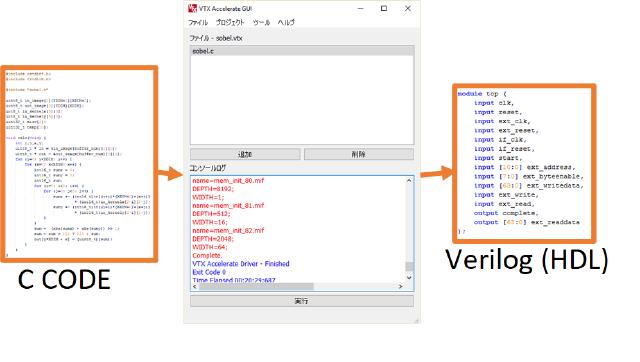Click the コンソールログ label
This screenshot has height=362, width=640.
point(207,168)
